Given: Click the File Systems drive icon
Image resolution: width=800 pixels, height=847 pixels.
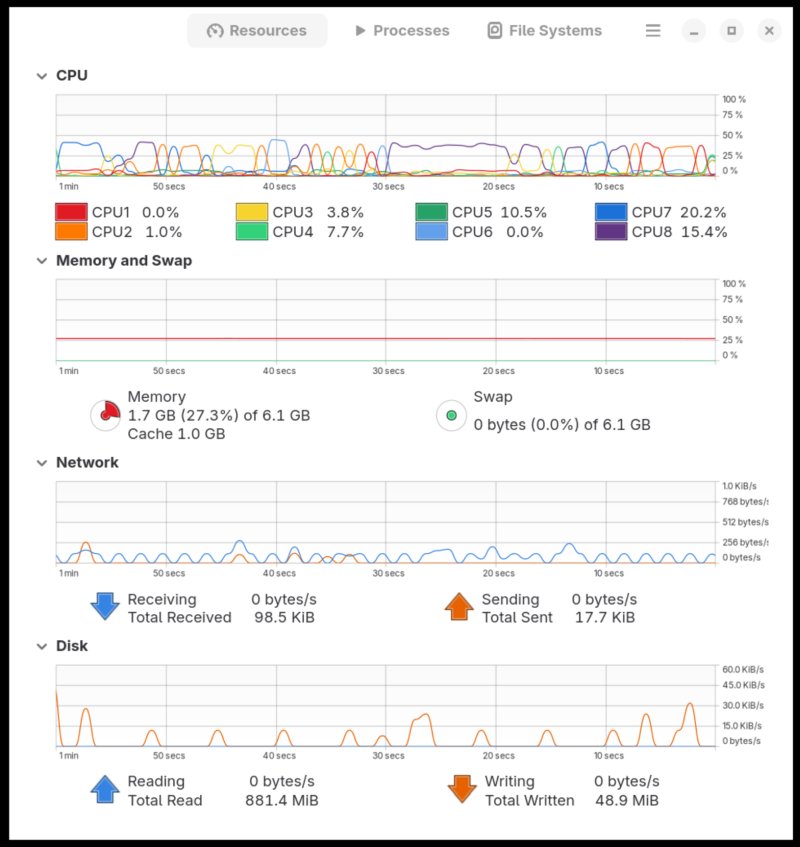Looking at the screenshot, I should [x=494, y=30].
